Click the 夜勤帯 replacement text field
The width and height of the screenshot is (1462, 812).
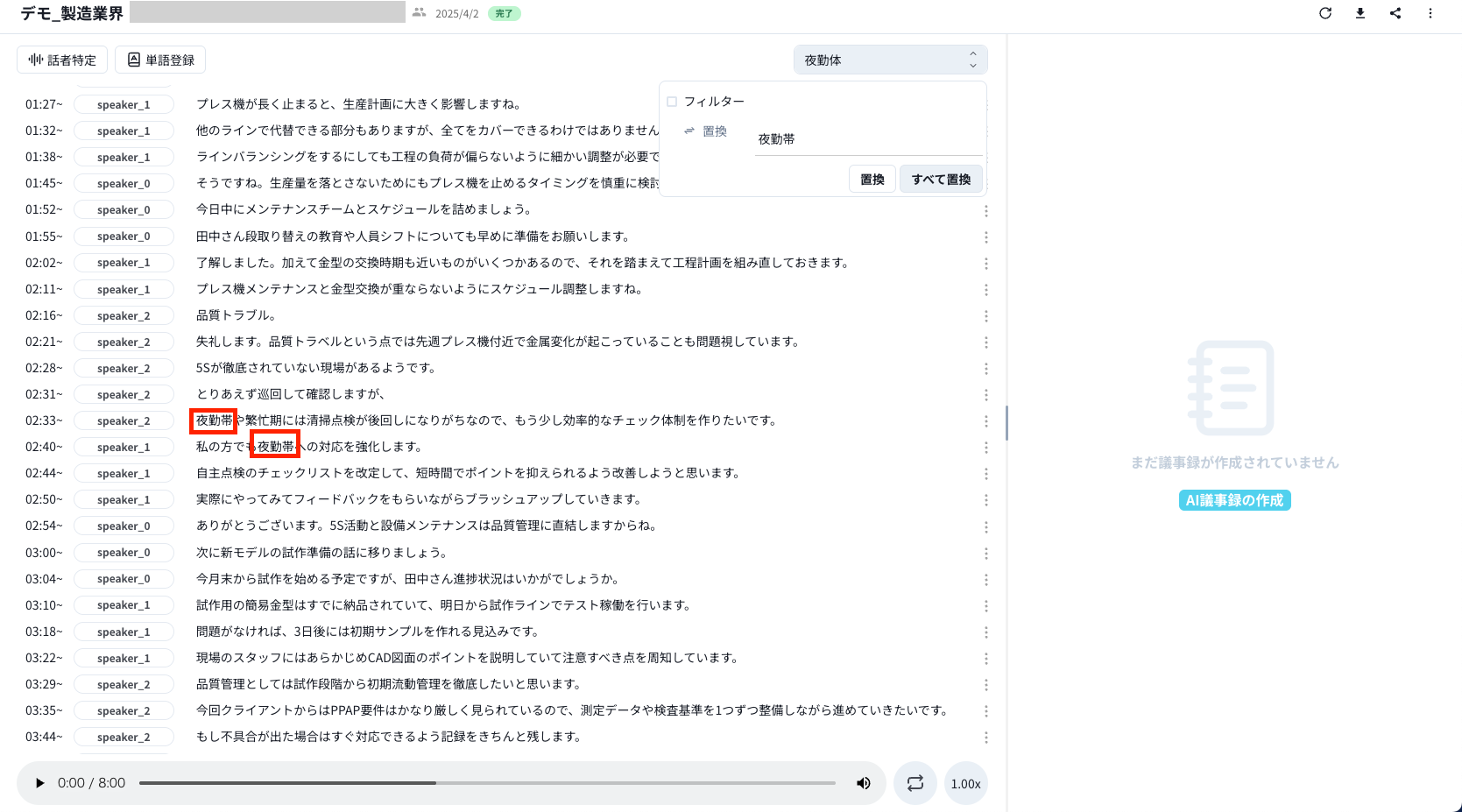[867, 139]
